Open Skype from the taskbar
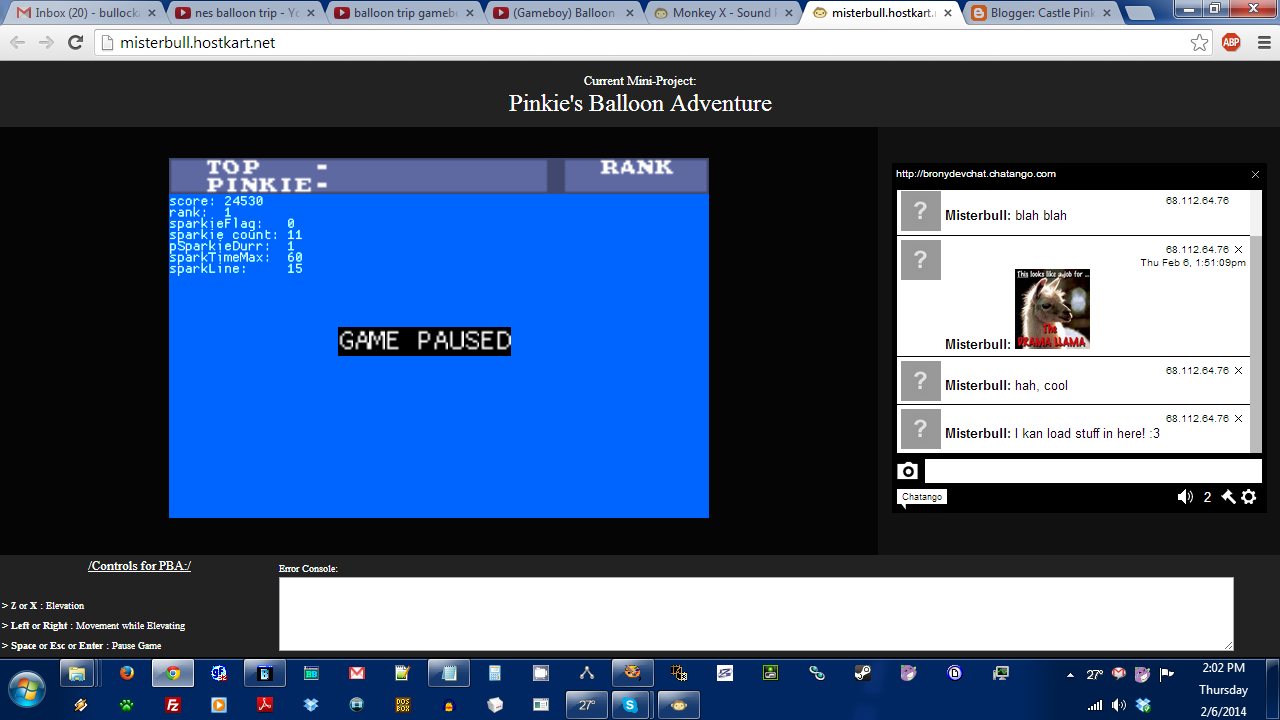Viewport: 1280px width, 720px height. point(630,705)
